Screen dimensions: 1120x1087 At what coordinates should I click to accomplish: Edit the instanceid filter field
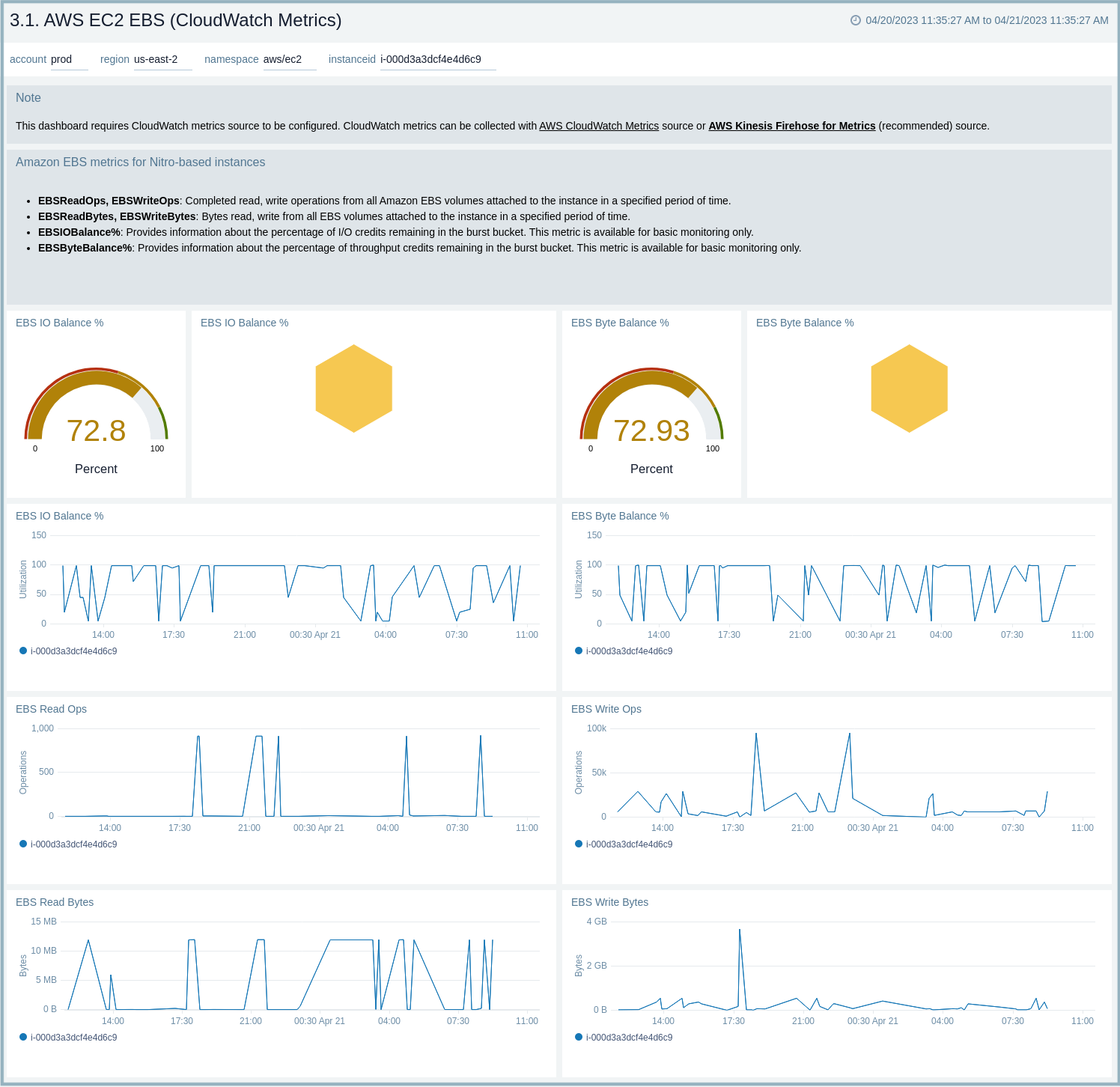(430, 59)
